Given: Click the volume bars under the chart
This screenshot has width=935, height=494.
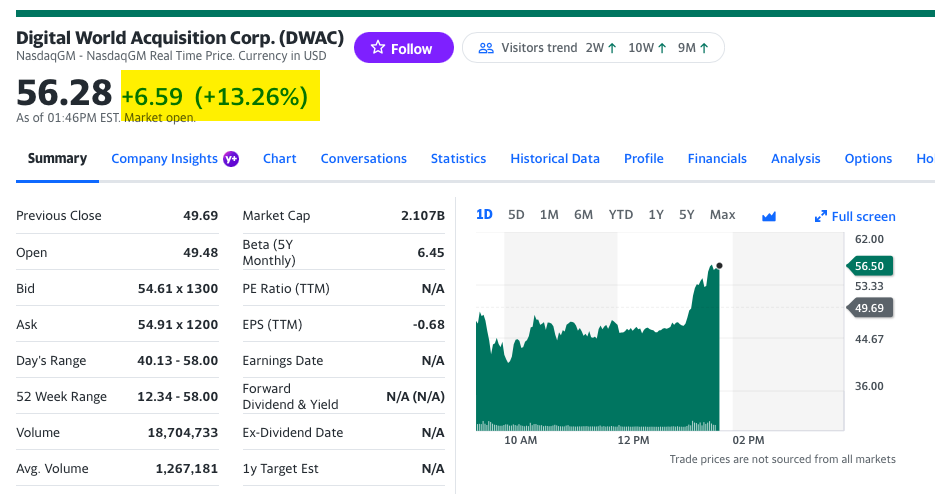Looking at the screenshot, I should (597, 426).
